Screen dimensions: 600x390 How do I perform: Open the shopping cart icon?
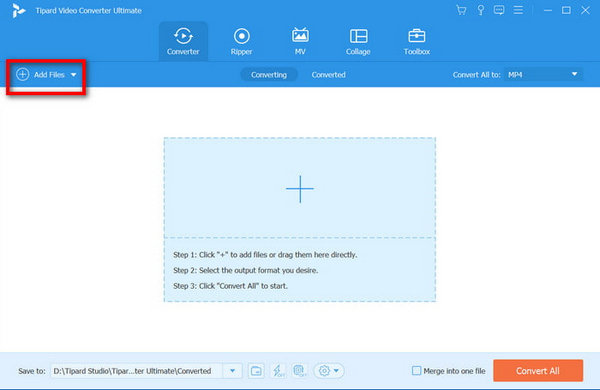[x=461, y=10]
